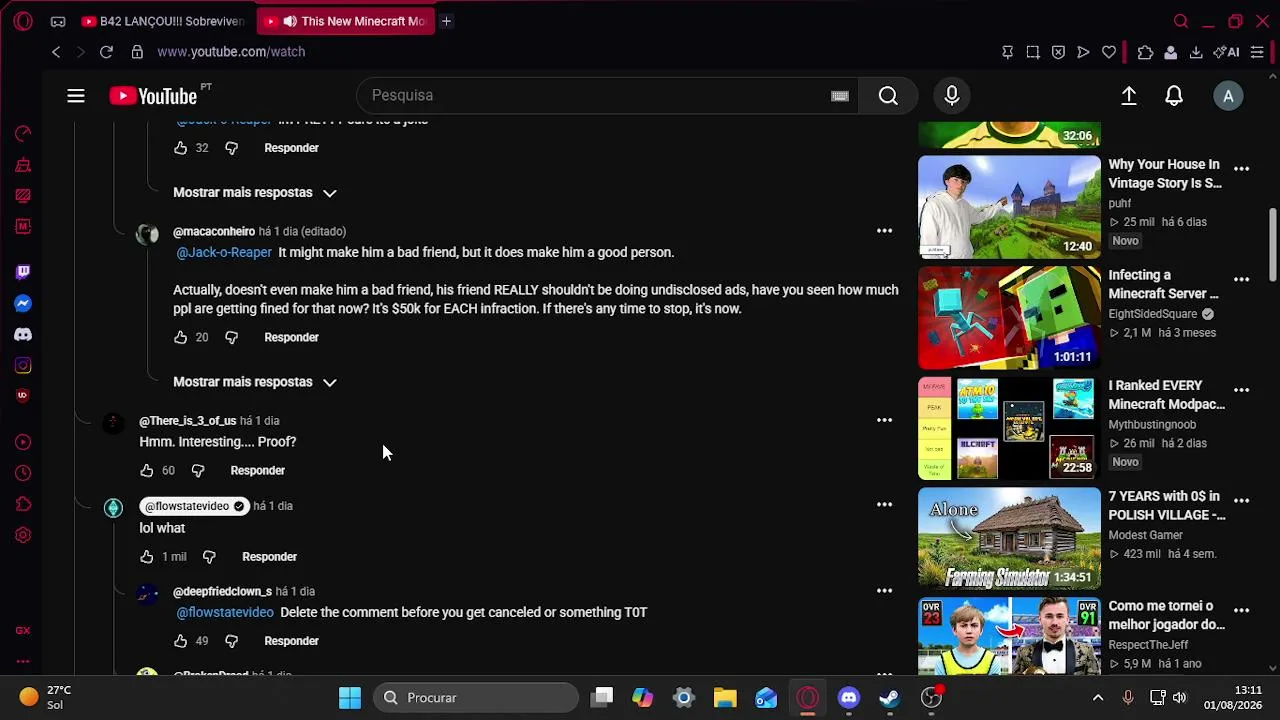
Task: Reply to @macaconheiro with Responder
Action: [291, 338]
